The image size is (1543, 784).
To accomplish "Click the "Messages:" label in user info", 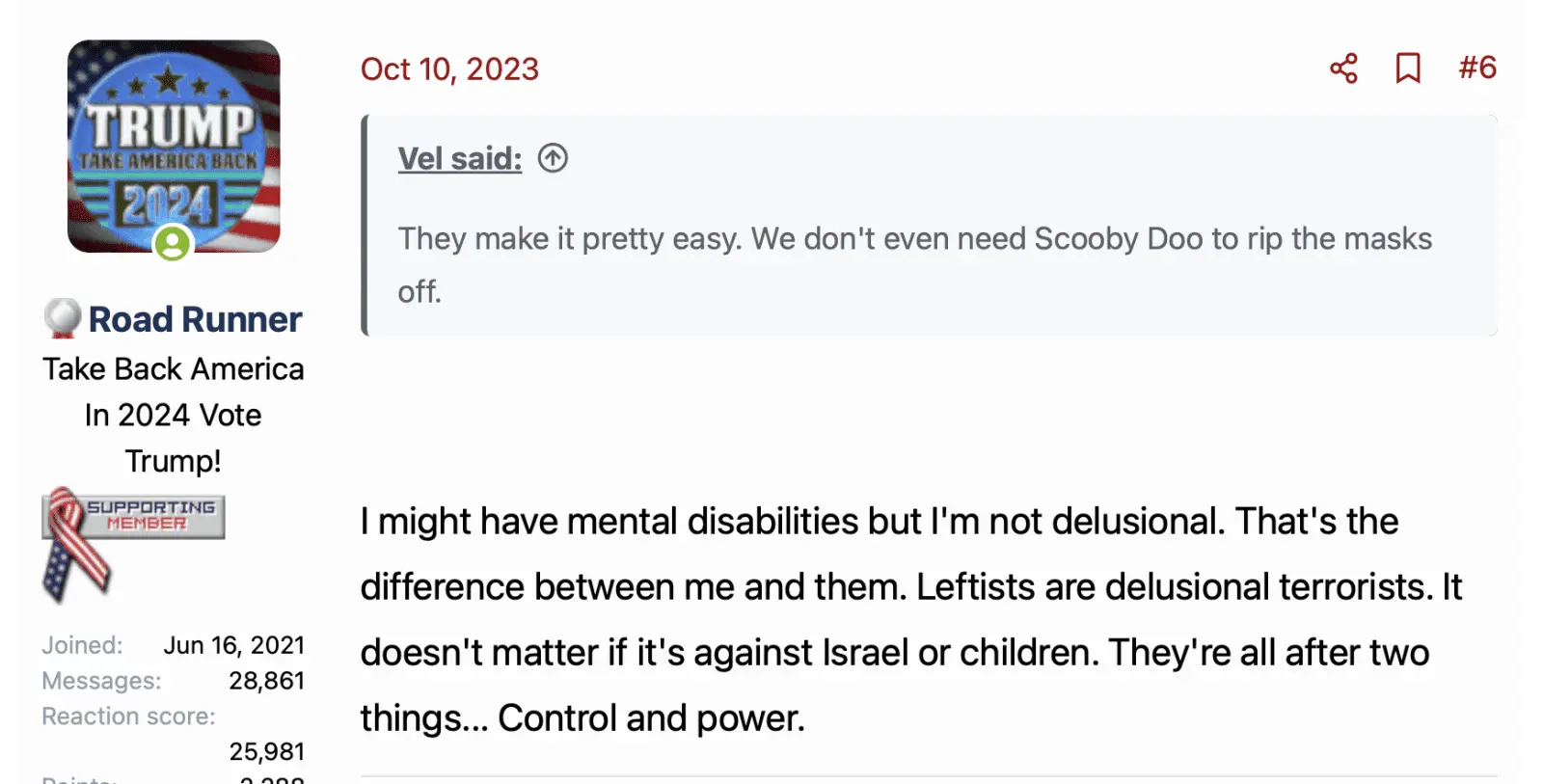I will click(101, 681).
